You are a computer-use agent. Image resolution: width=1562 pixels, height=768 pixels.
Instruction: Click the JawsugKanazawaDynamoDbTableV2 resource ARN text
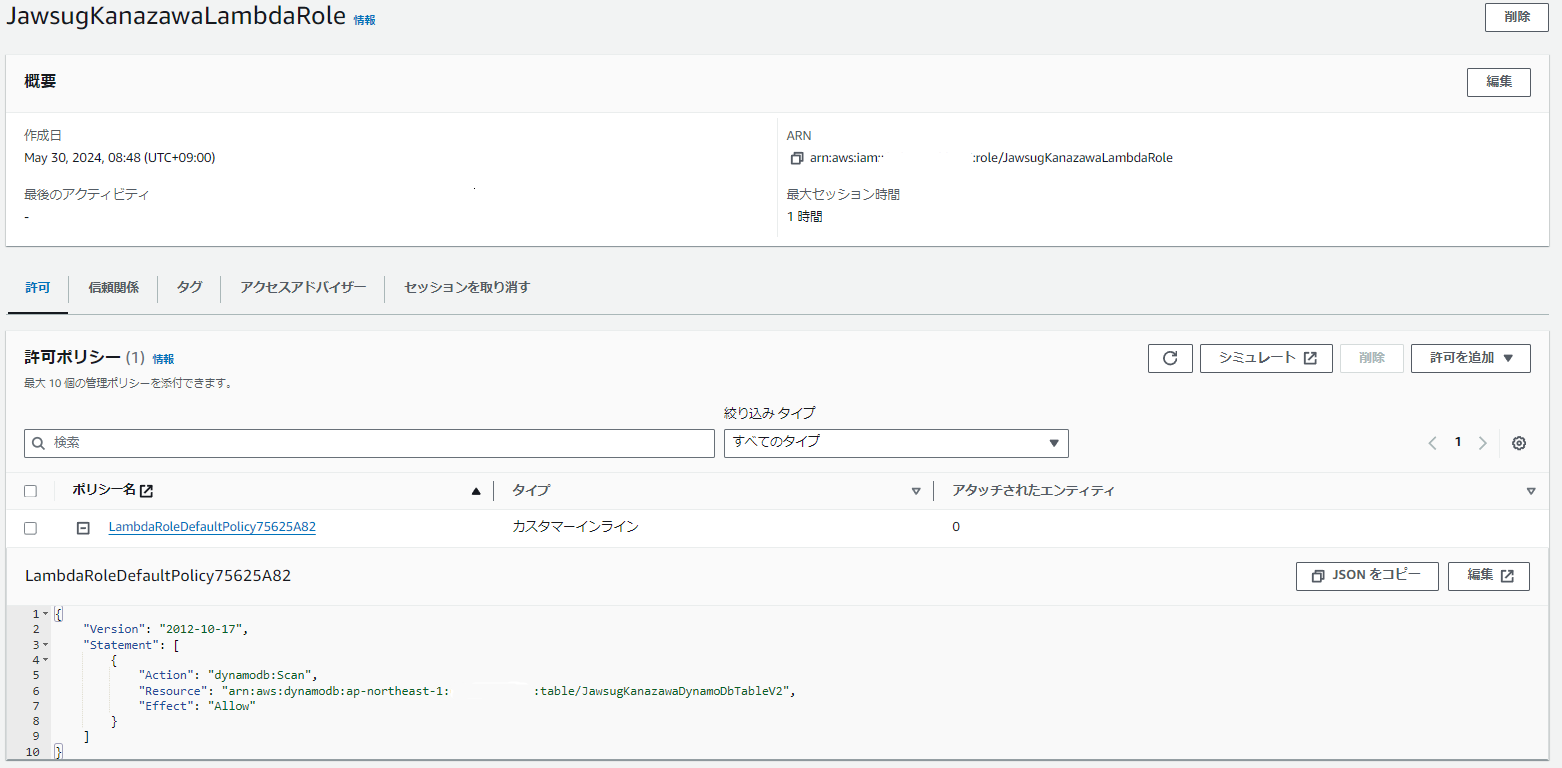point(507,691)
